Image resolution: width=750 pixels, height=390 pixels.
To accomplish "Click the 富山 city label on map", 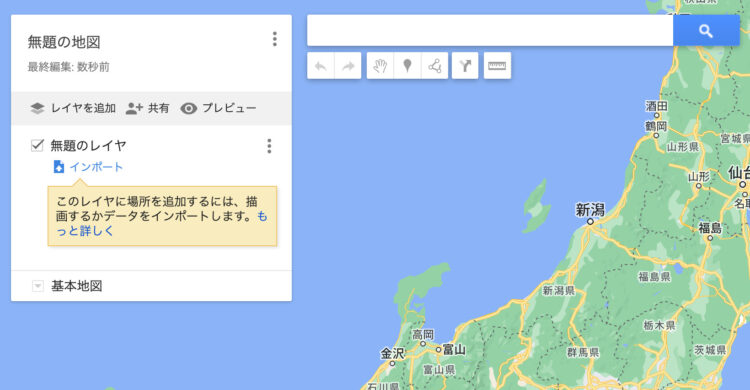I will pyautogui.click(x=453, y=350).
